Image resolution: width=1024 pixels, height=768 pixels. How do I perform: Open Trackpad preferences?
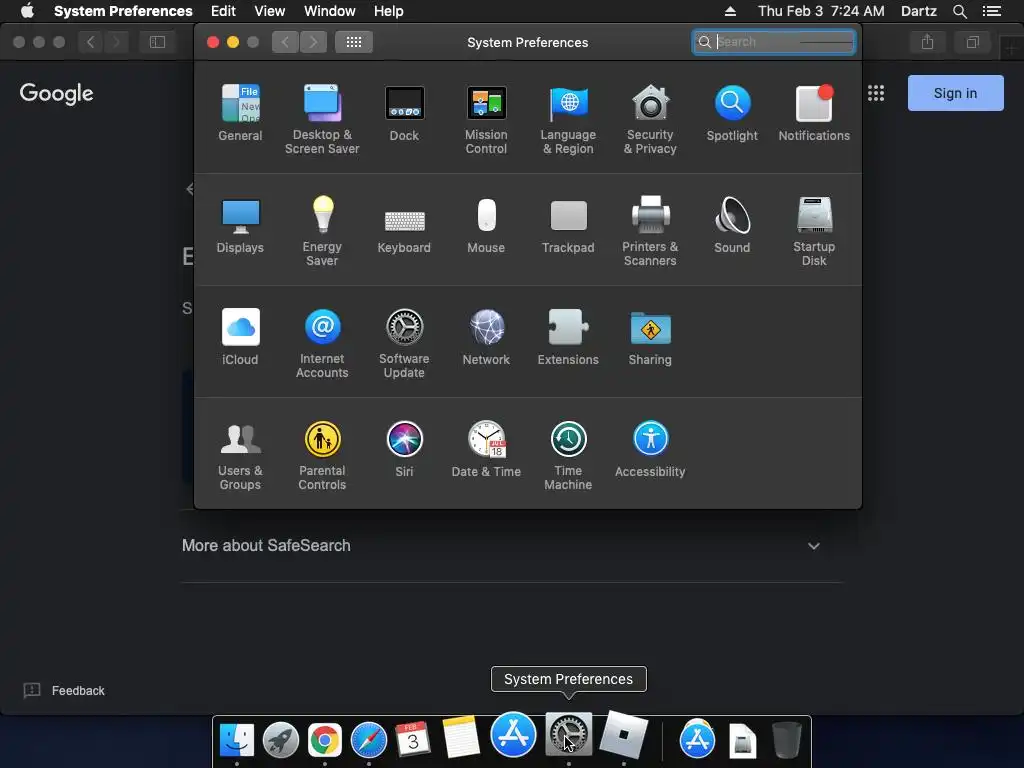click(x=568, y=225)
